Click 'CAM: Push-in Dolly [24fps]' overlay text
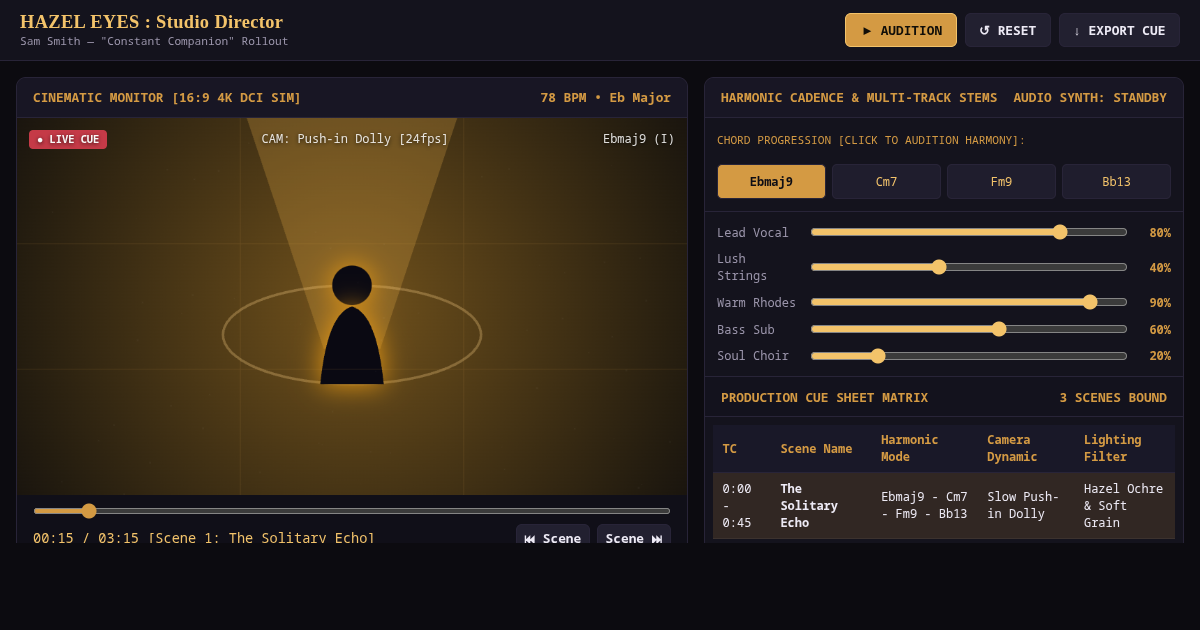Viewport: 1200px width, 630px height. pos(355,139)
